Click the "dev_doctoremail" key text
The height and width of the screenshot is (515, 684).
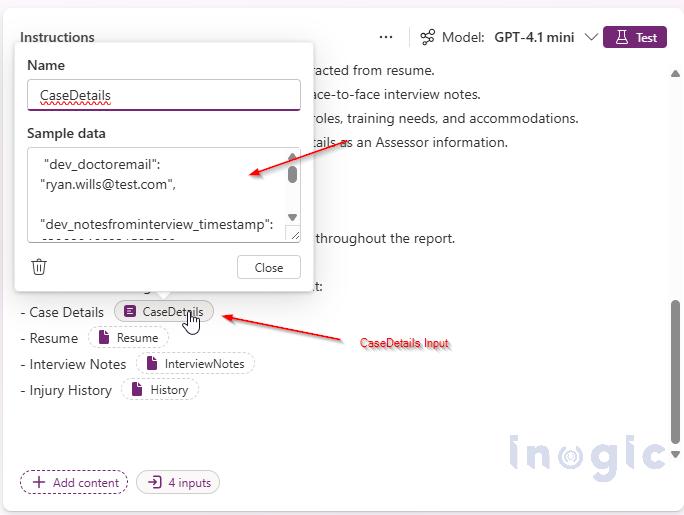click(x=102, y=164)
